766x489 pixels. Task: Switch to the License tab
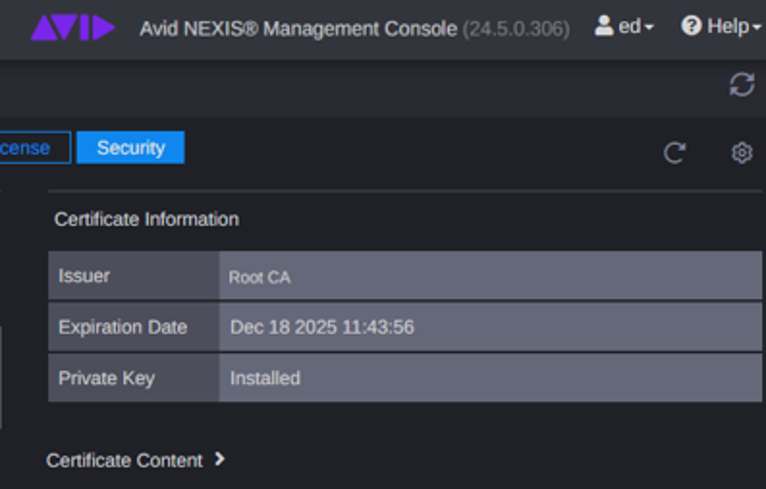click(35, 148)
